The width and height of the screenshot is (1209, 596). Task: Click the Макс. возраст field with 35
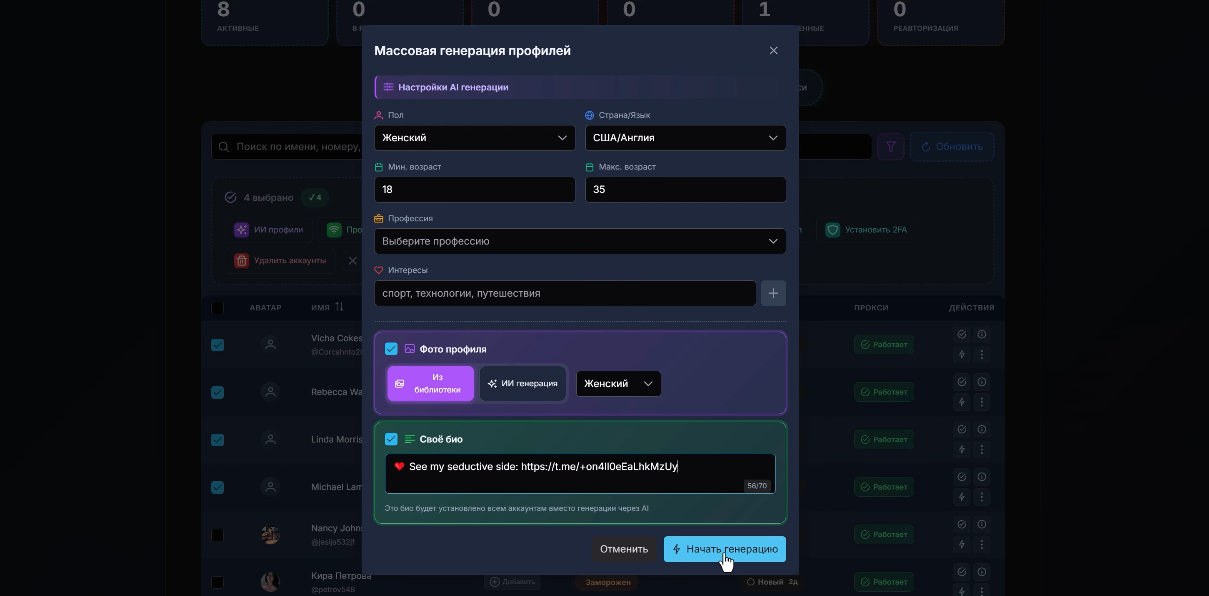tap(686, 190)
